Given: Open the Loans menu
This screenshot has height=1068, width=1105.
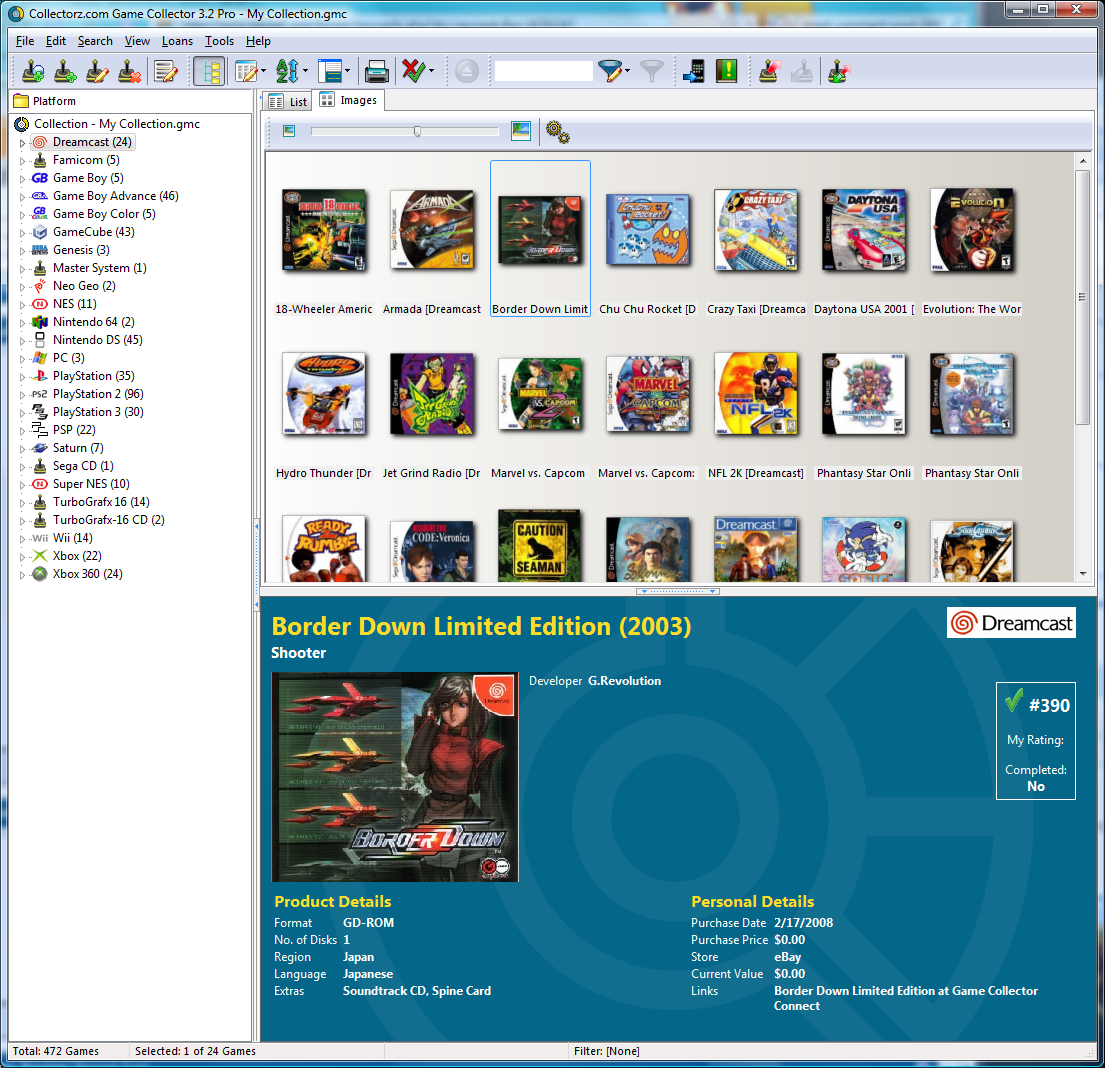Looking at the screenshot, I should coord(177,41).
